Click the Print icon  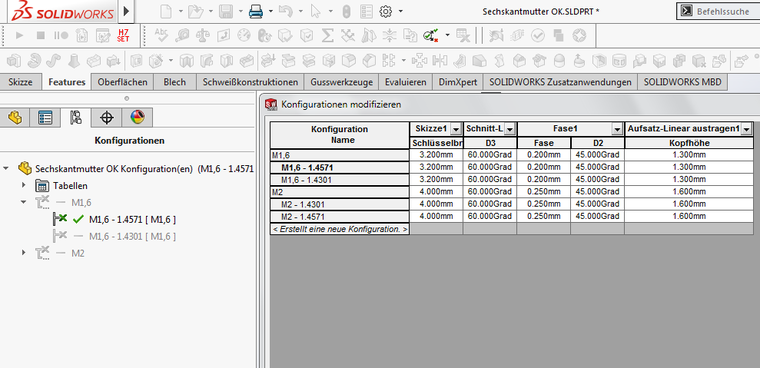coord(255,12)
